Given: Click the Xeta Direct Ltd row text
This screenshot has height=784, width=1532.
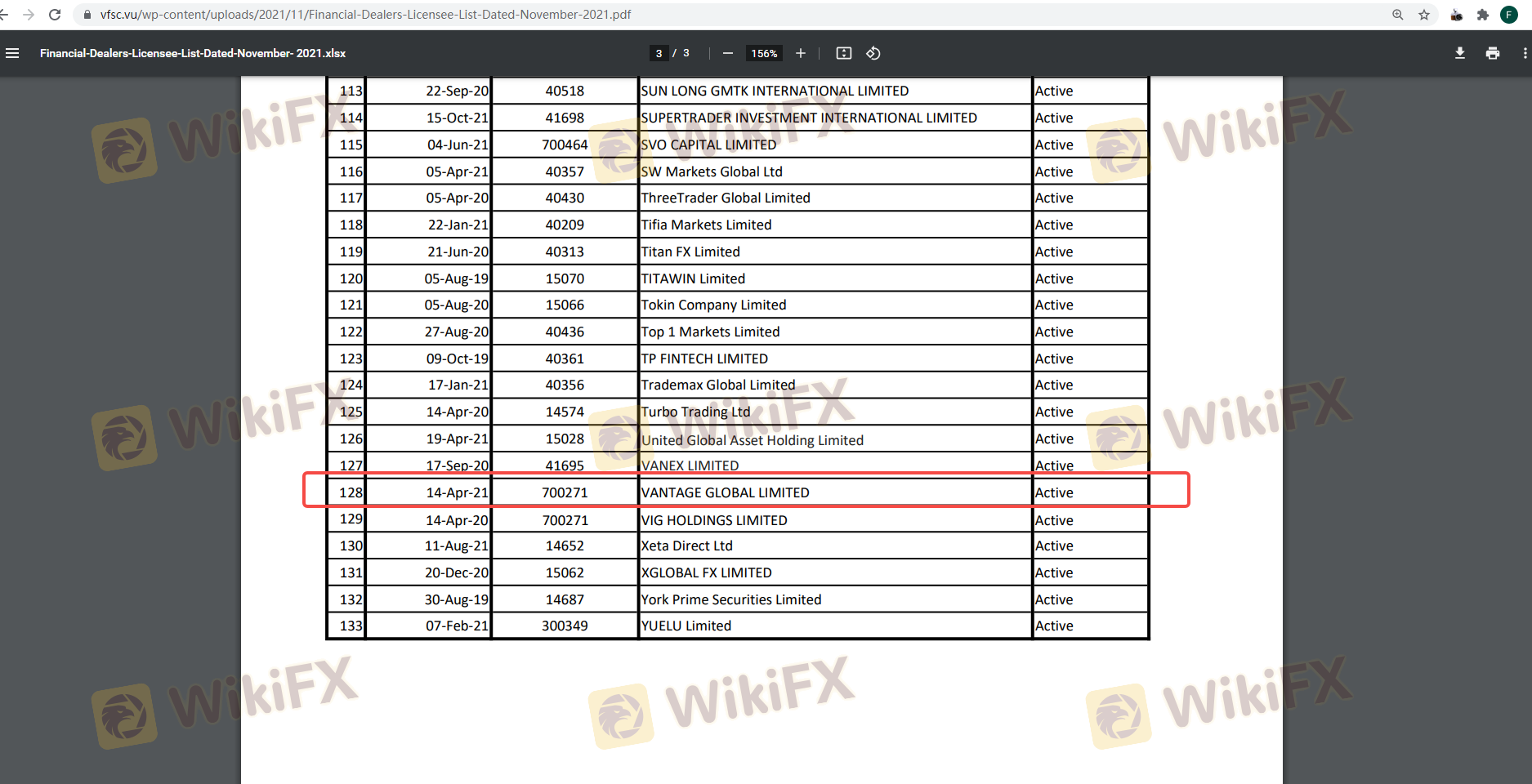Looking at the screenshot, I should pos(686,546).
